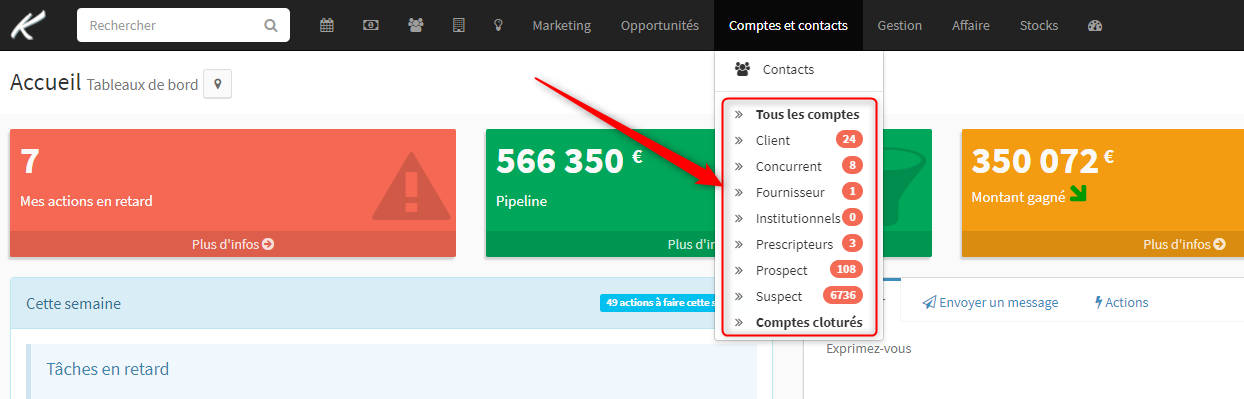Open the Marketing menu
Image resolution: width=1244 pixels, height=399 pixels.
click(x=561, y=26)
